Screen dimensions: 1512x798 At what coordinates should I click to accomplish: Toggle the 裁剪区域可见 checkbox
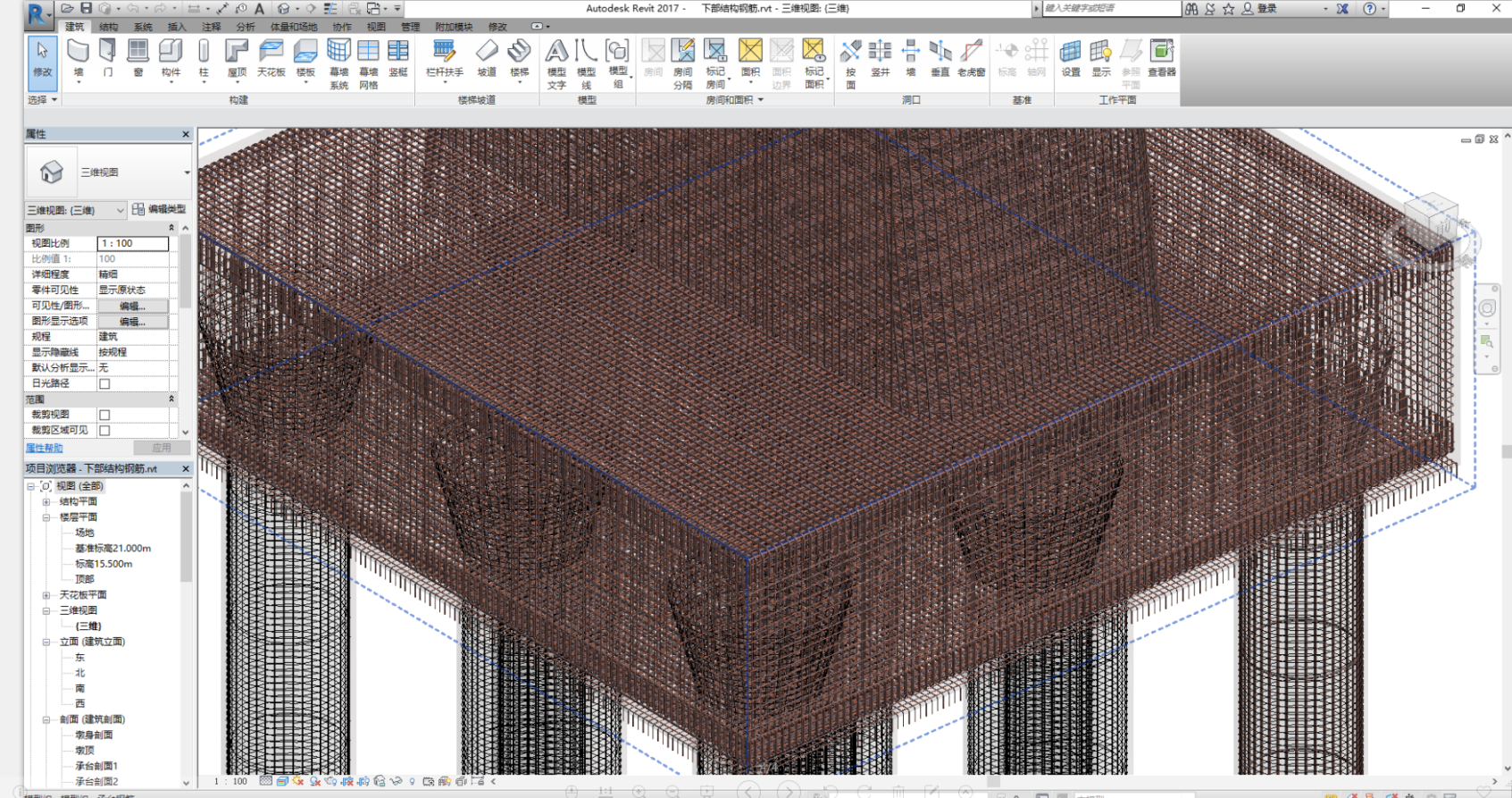point(104,431)
